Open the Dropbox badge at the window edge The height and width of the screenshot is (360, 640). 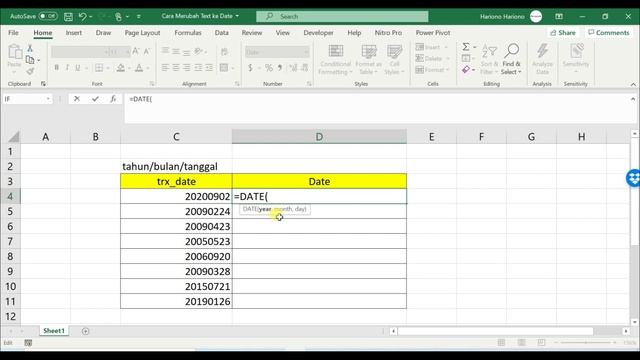(634, 178)
